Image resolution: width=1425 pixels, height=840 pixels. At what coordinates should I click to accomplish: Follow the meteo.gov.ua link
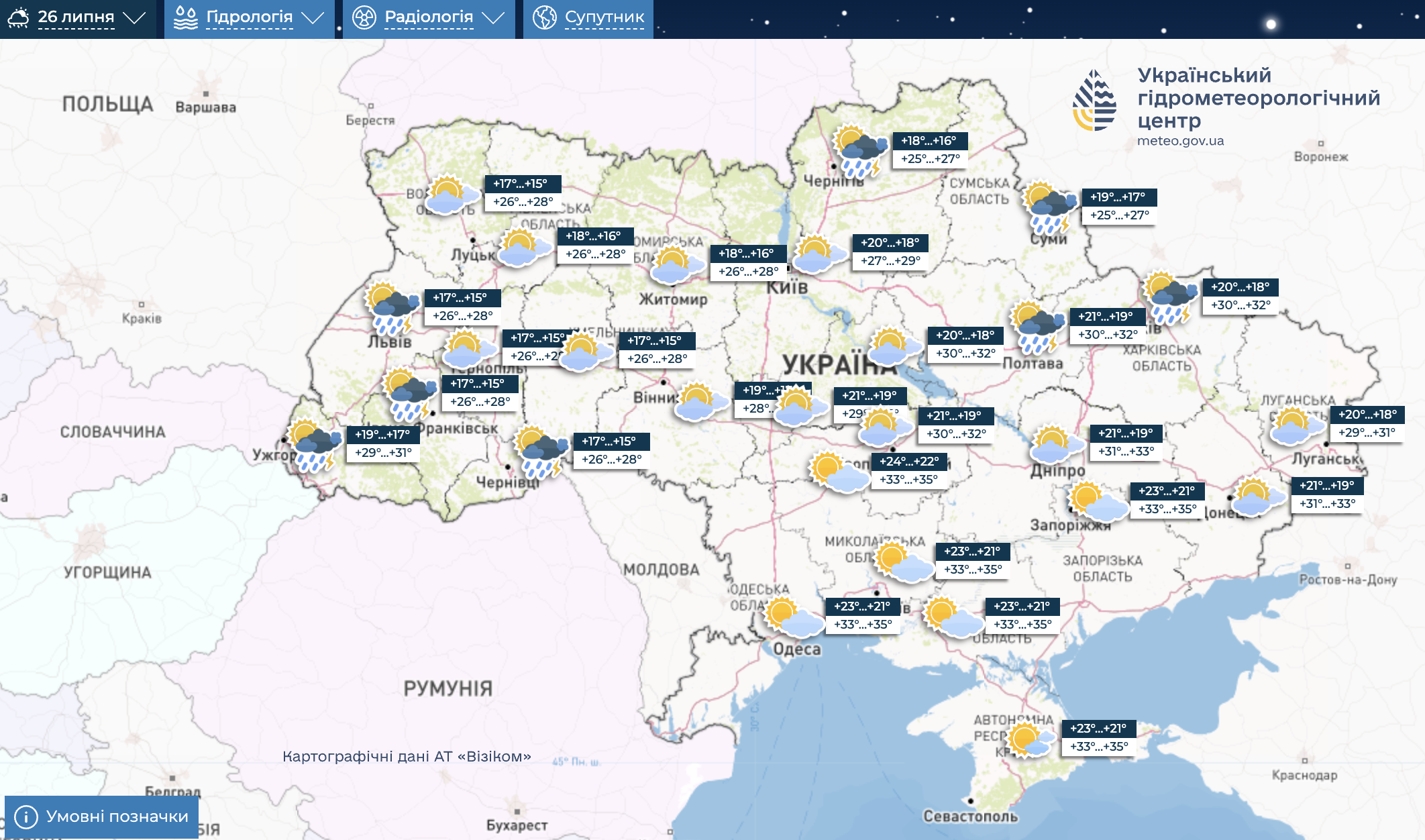pos(1180,141)
